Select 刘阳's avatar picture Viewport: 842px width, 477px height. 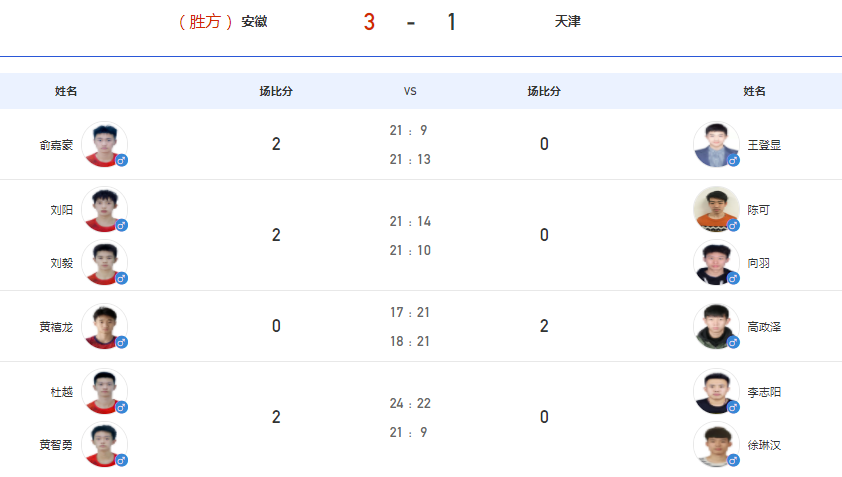[104, 209]
